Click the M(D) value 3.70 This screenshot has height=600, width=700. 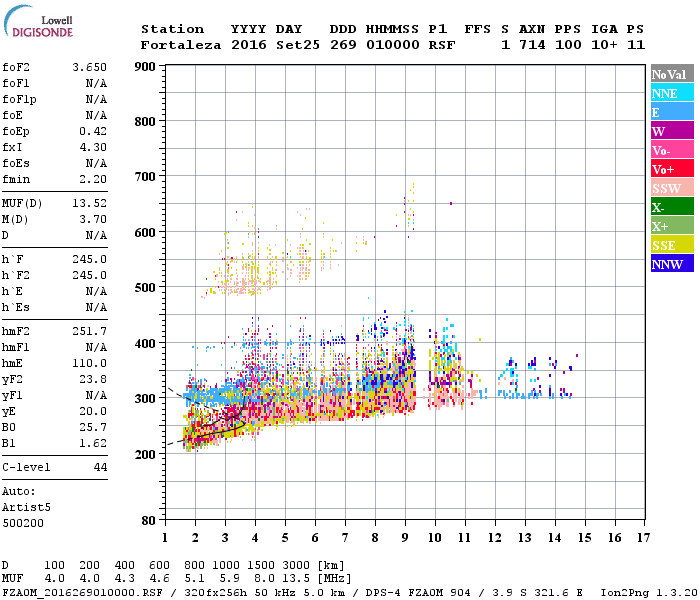(x=93, y=219)
